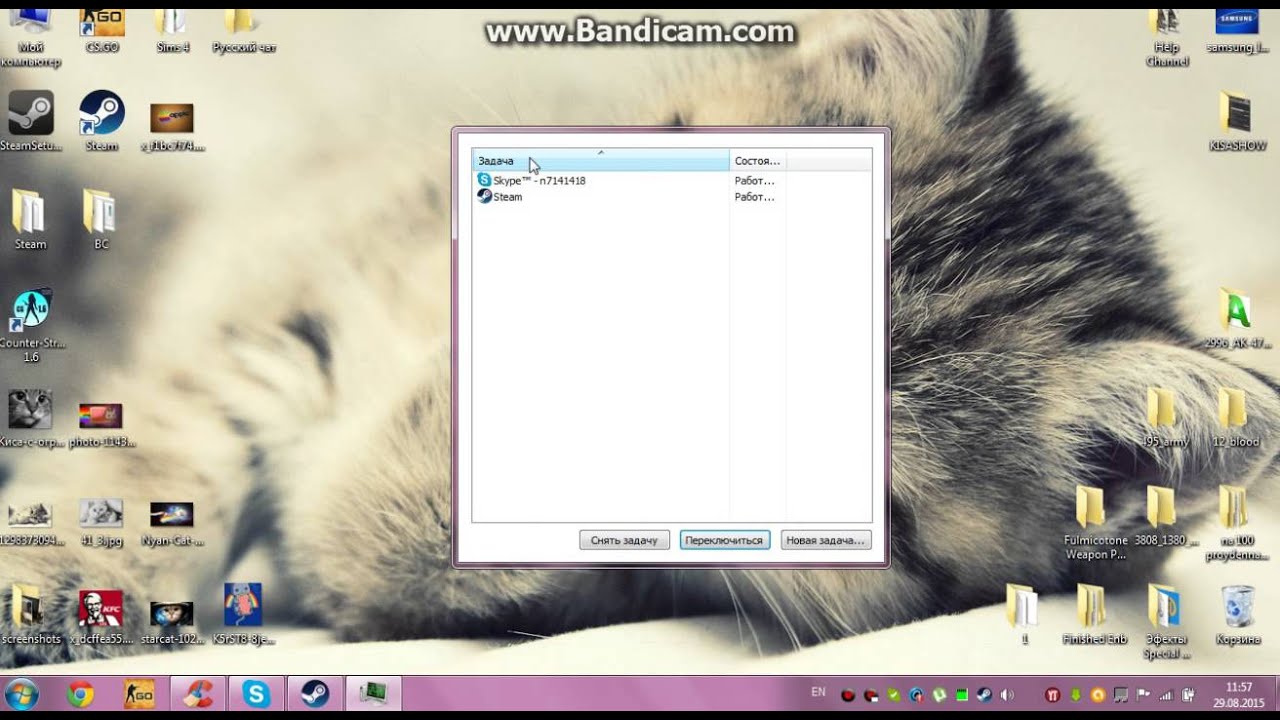Open the Windows Start menu orb

click(x=22, y=694)
